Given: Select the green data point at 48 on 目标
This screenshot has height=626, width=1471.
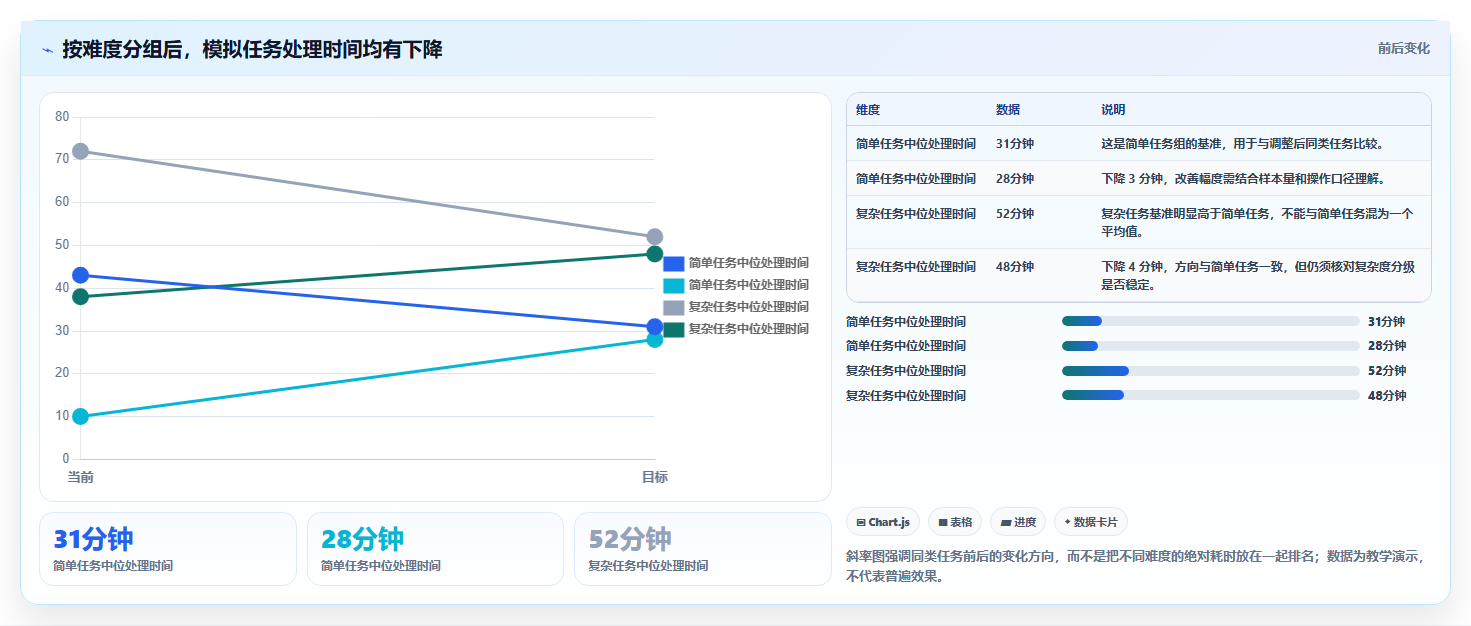Looking at the screenshot, I should coord(655,254).
